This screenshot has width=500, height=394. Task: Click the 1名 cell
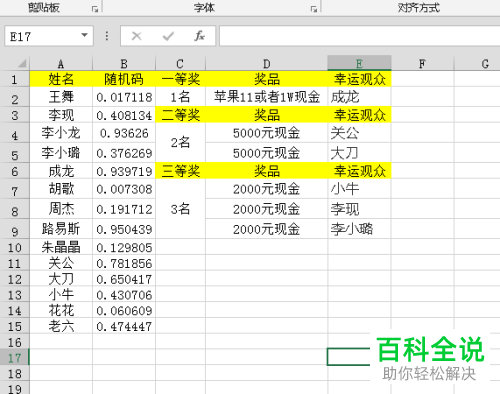click(x=180, y=97)
